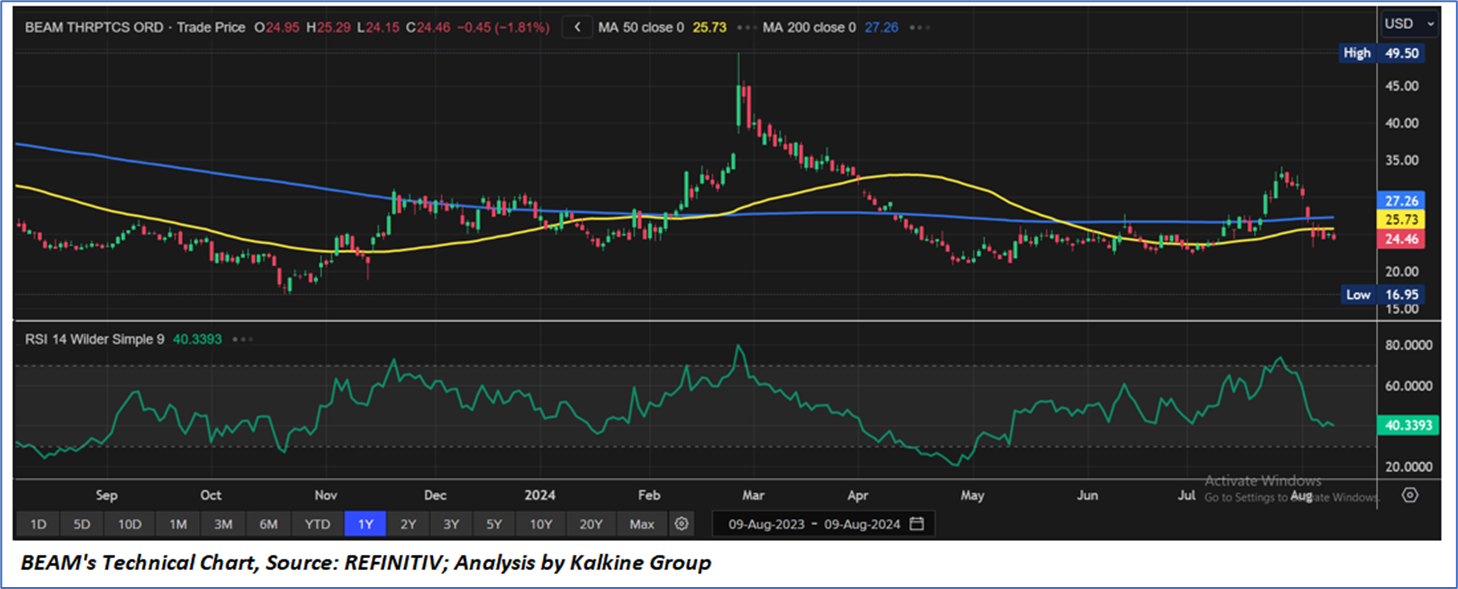Open the time range settings gear
Screen dimensions: 1458x589
coord(681,524)
